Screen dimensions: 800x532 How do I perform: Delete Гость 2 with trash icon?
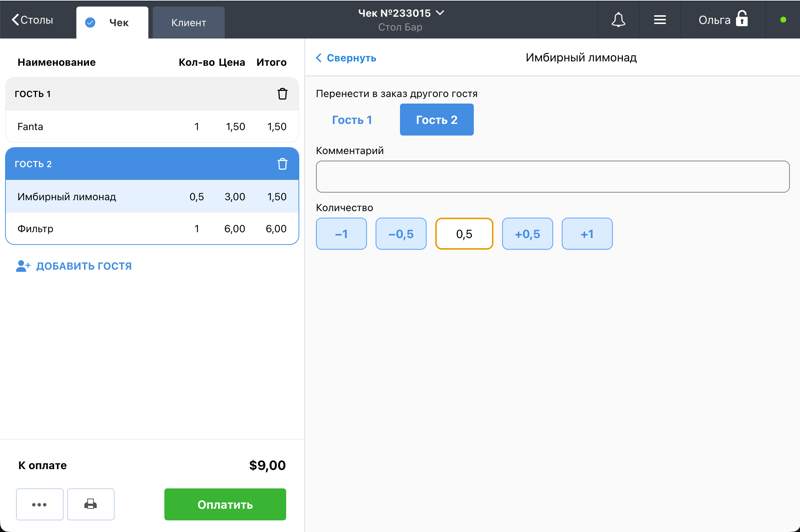282,164
